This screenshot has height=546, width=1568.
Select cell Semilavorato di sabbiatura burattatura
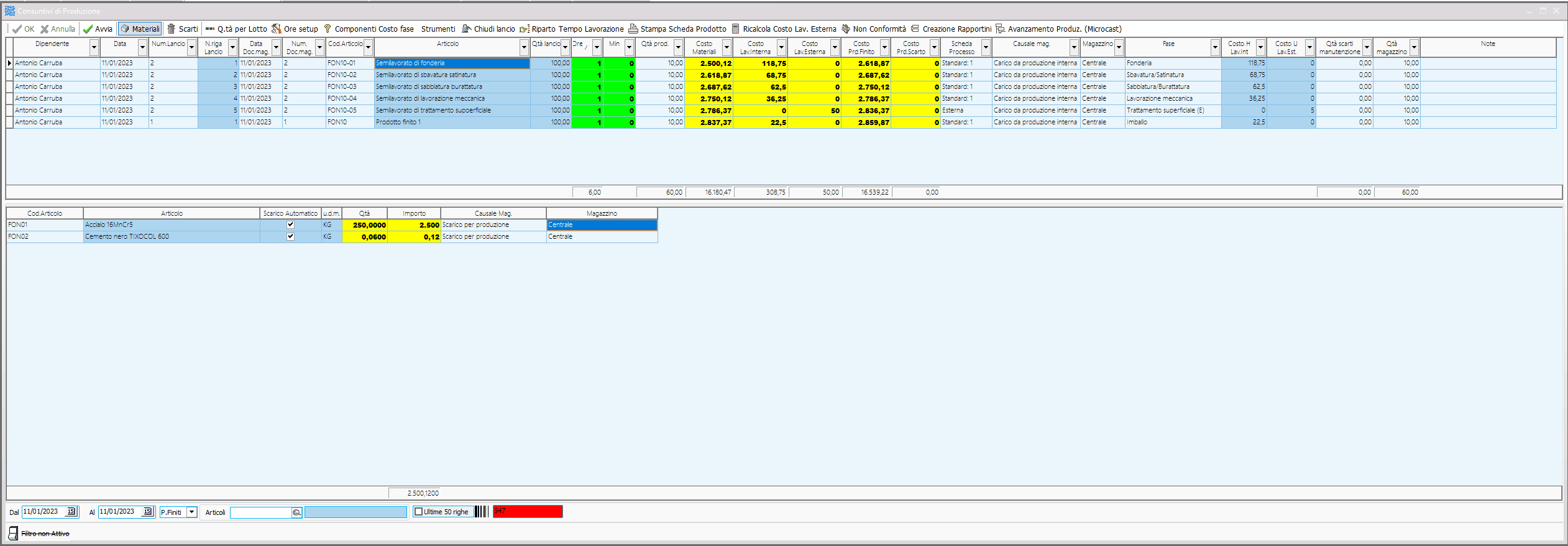point(452,86)
